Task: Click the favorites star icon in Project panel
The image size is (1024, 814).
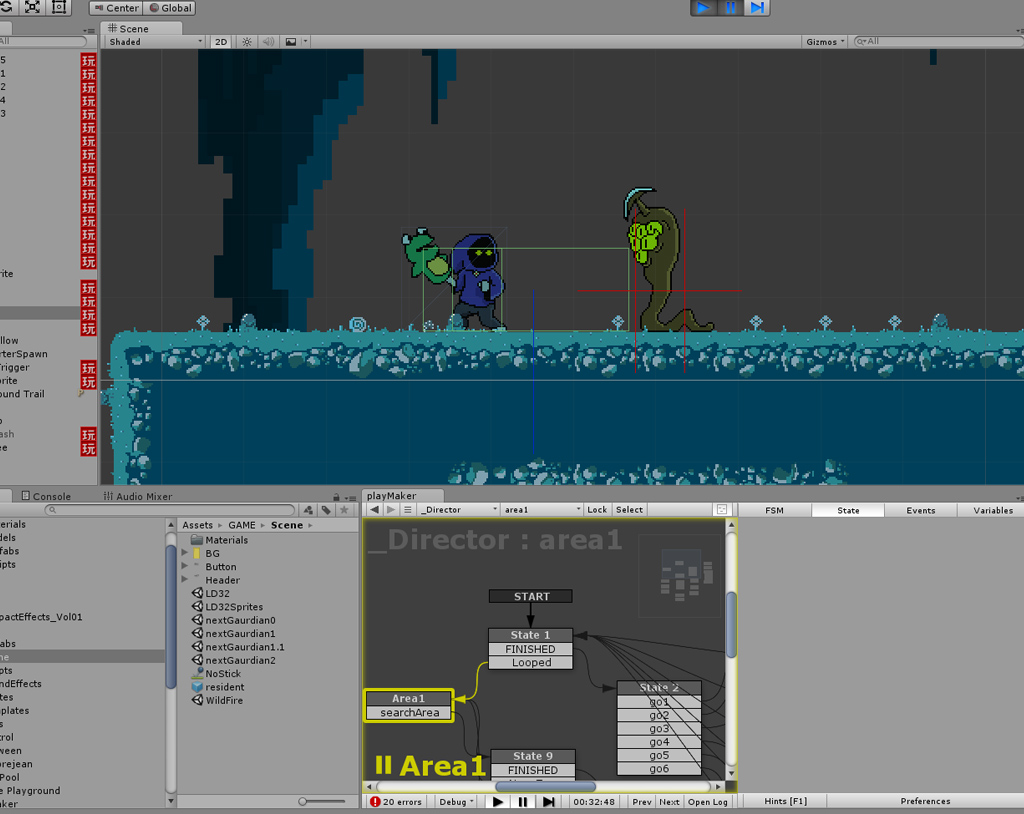Action: [344, 510]
